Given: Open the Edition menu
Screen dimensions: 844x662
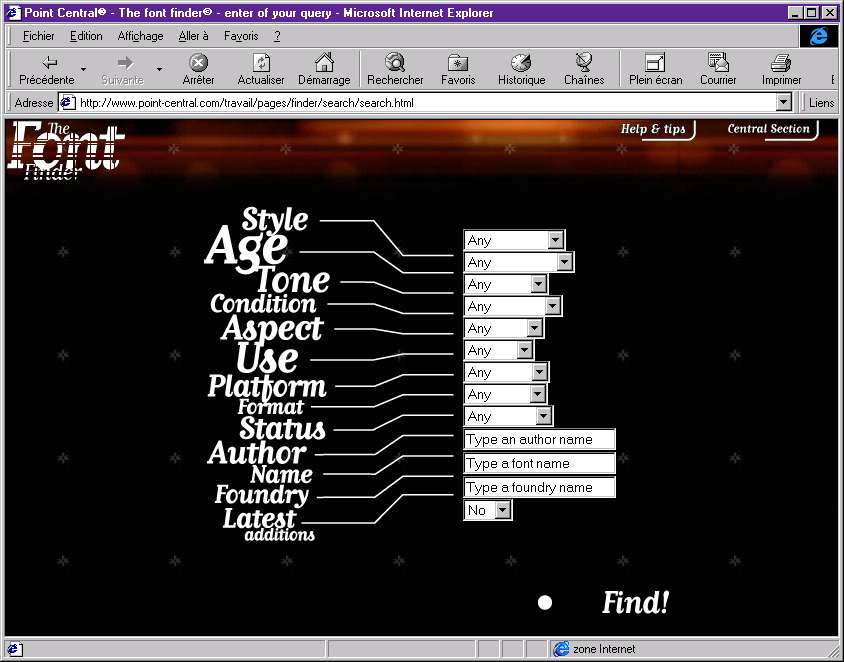Looking at the screenshot, I should tap(86, 36).
